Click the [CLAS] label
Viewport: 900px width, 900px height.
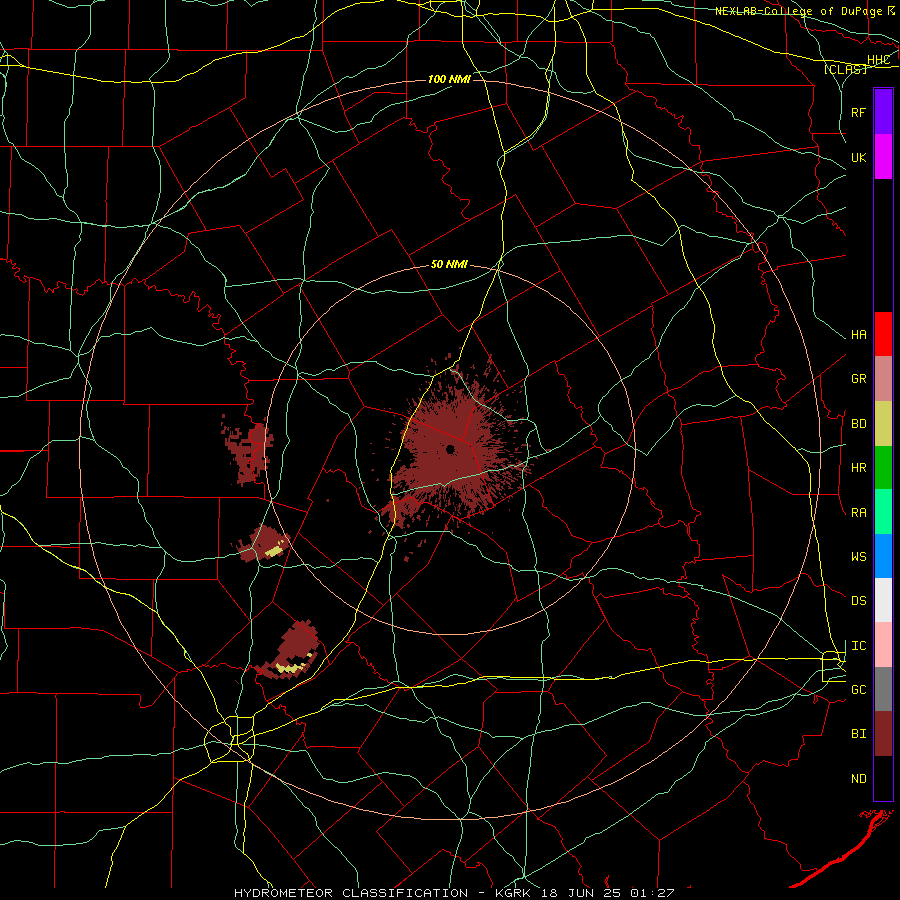click(845, 69)
